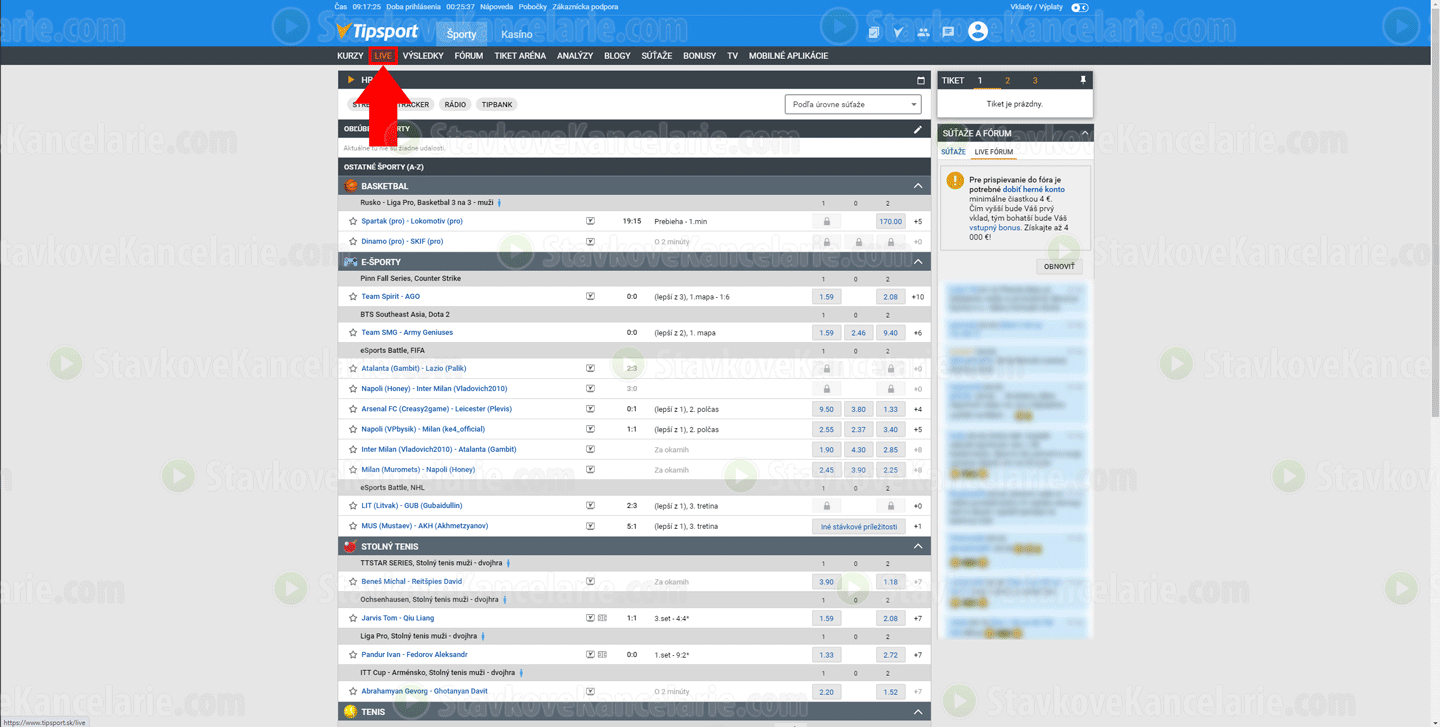Favorite the Spartak (pro) - Lokomotiv (pro) match star

353,221
